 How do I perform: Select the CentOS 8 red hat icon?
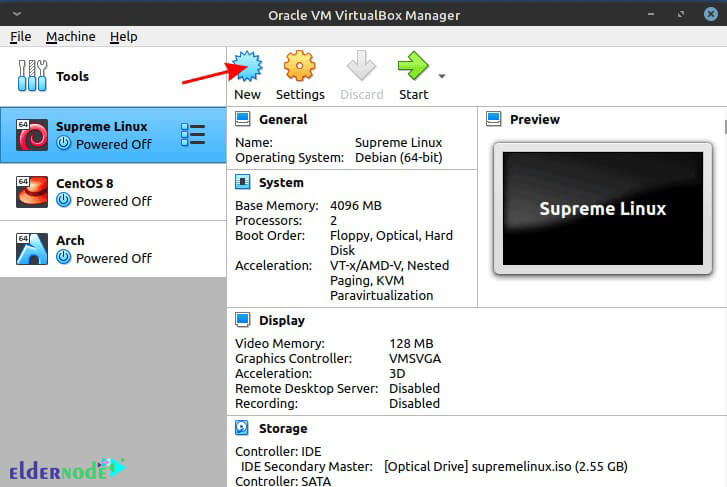point(32,192)
